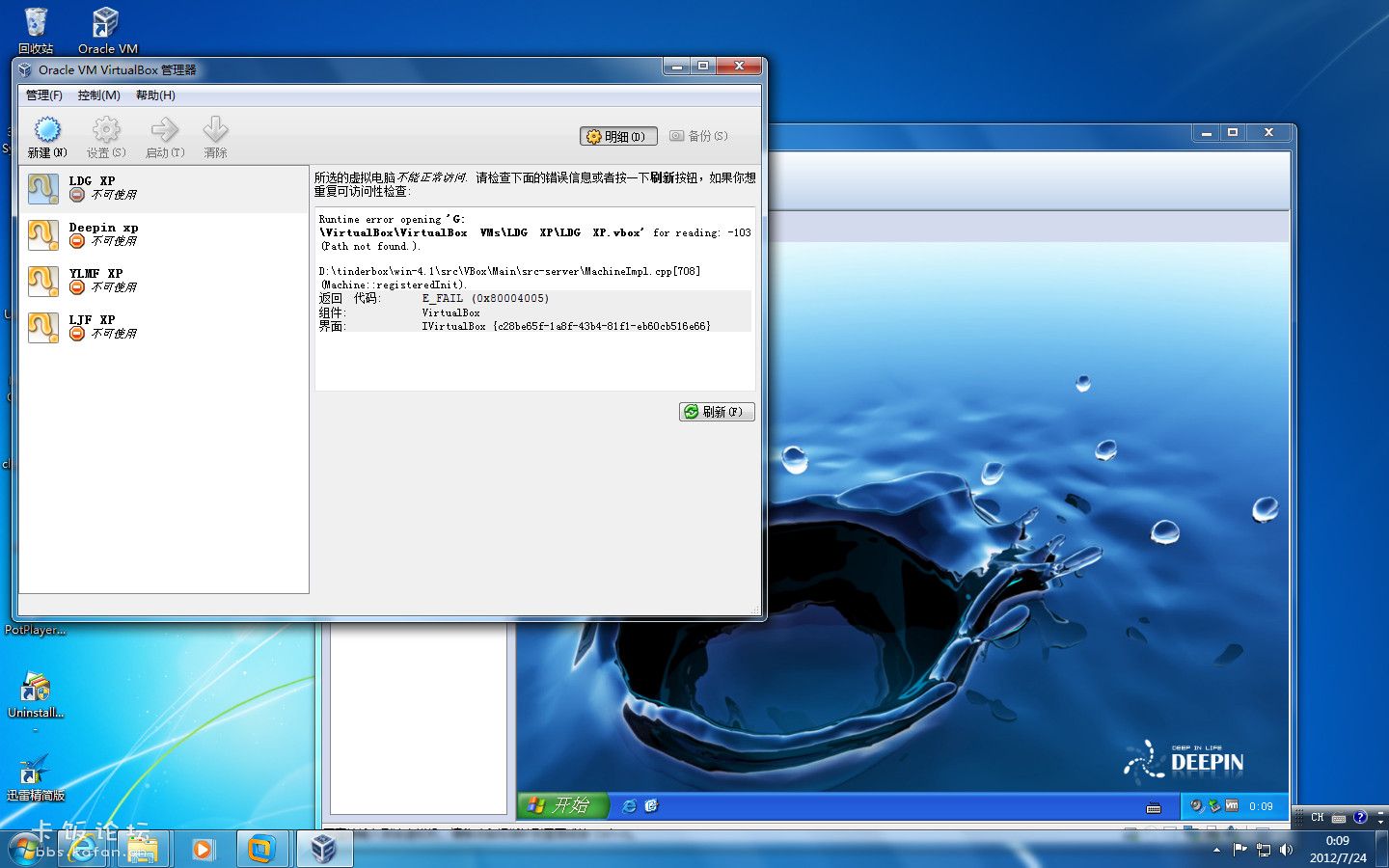Click the Uninstall desktop shortcut

pos(36,697)
